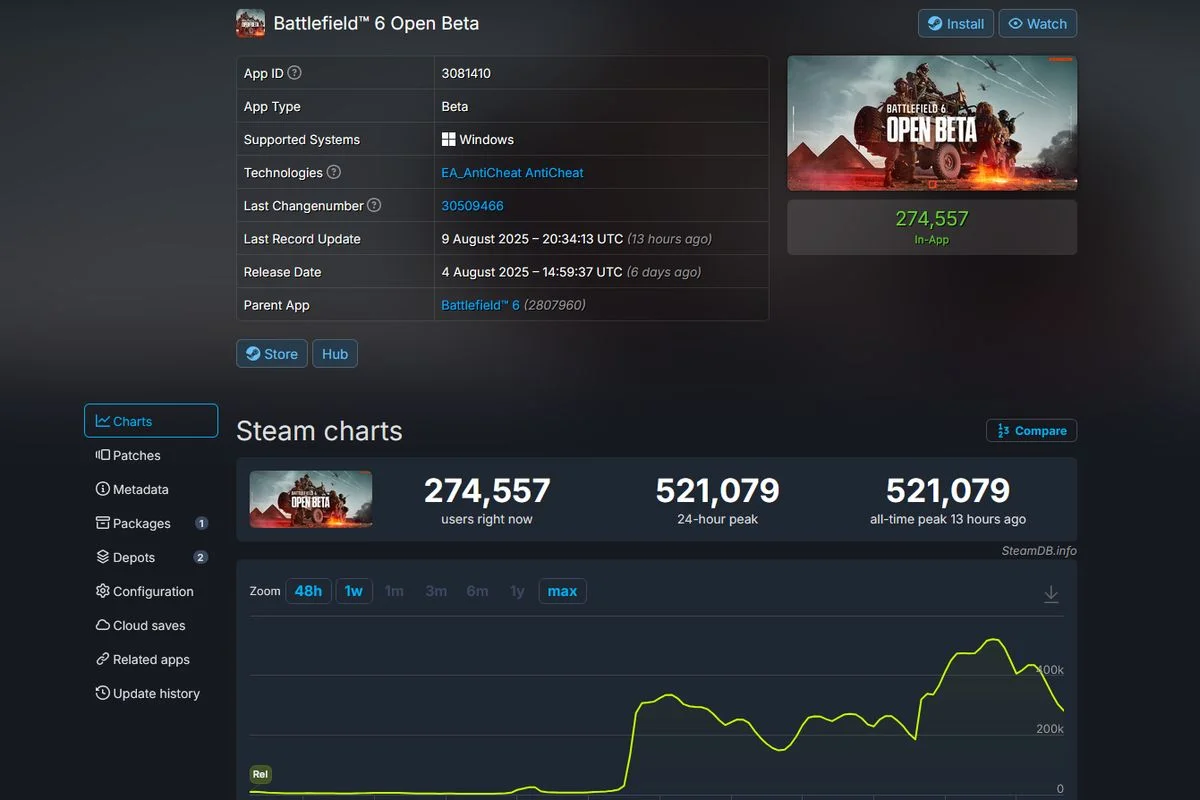Click the Last Changenumber help icon
Image resolution: width=1200 pixels, height=800 pixels.
tap(374, 205)
